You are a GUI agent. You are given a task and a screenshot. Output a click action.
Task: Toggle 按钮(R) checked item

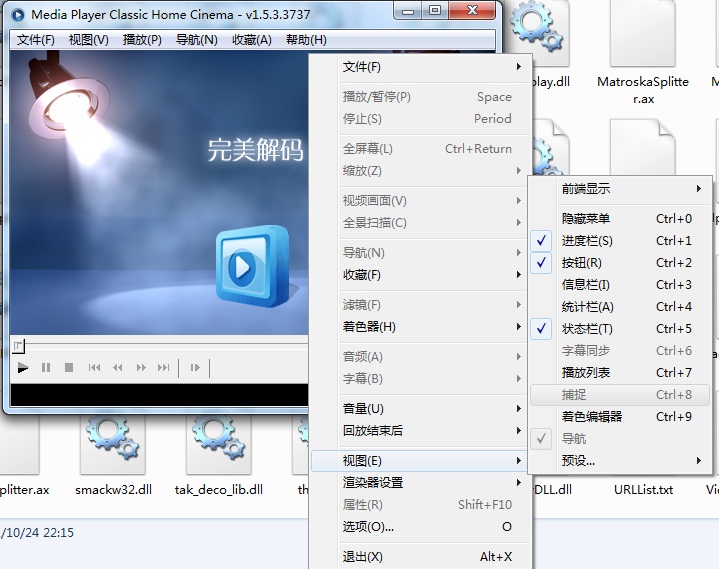pos(619,263)
